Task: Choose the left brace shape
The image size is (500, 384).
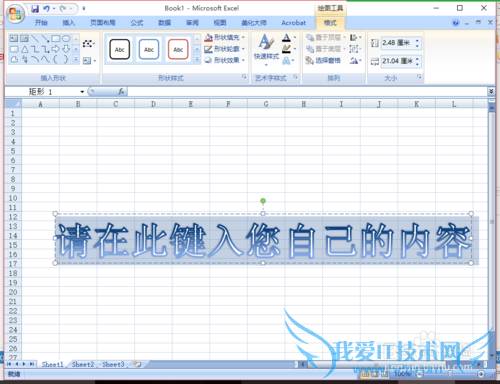Action: pyautogui.click(x=56, y=60)
